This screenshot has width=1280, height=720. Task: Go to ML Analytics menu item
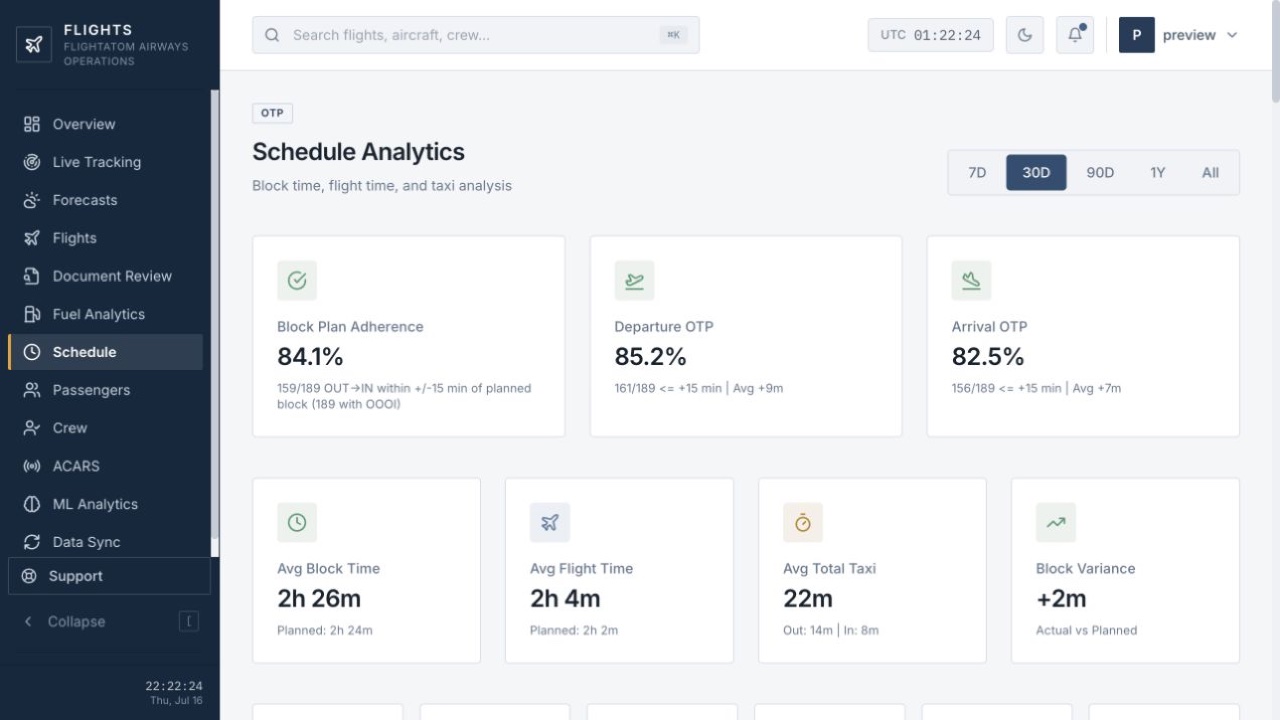105,504
